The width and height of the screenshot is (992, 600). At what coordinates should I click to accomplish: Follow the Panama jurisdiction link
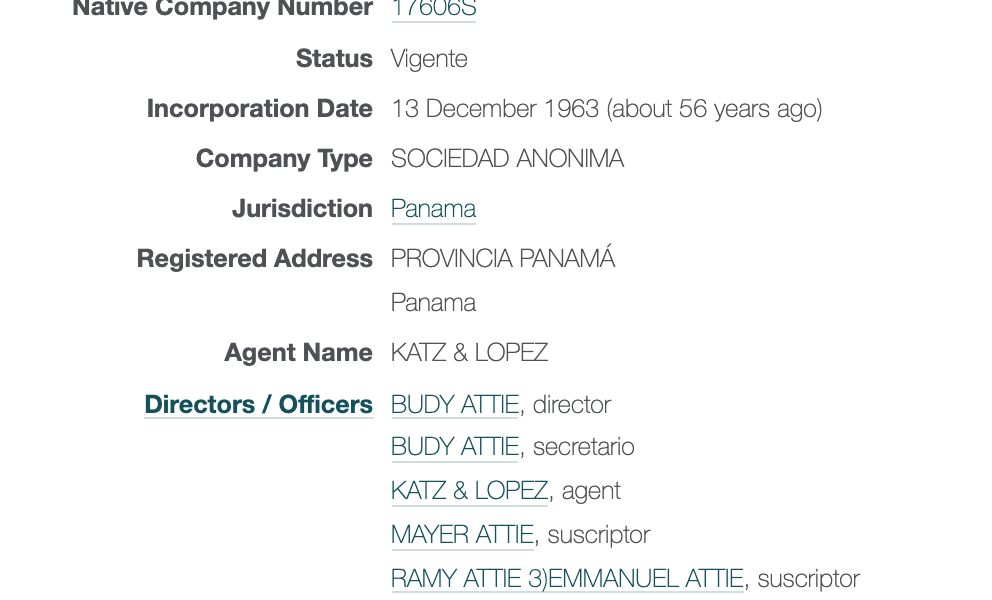click(x=433, y=209)
